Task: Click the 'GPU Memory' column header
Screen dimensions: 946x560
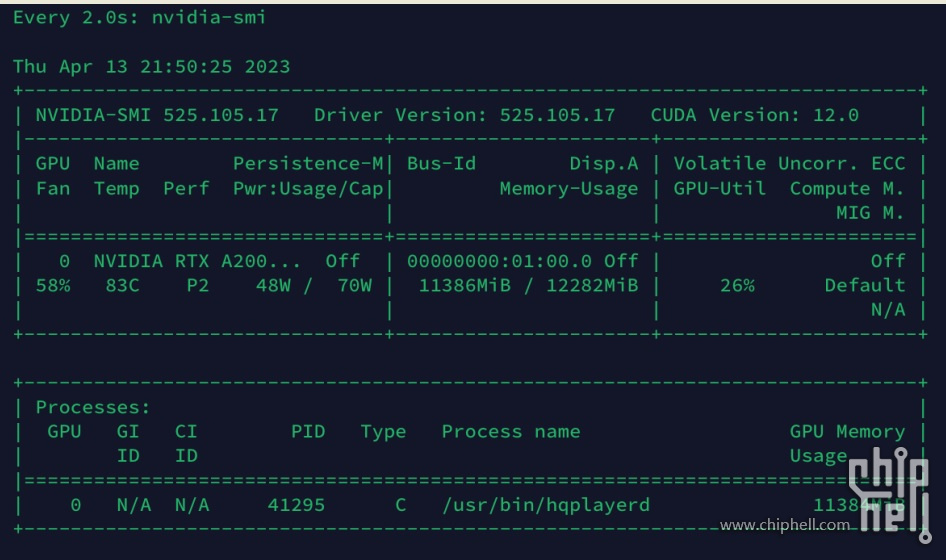Action: [x=847, y=431]
